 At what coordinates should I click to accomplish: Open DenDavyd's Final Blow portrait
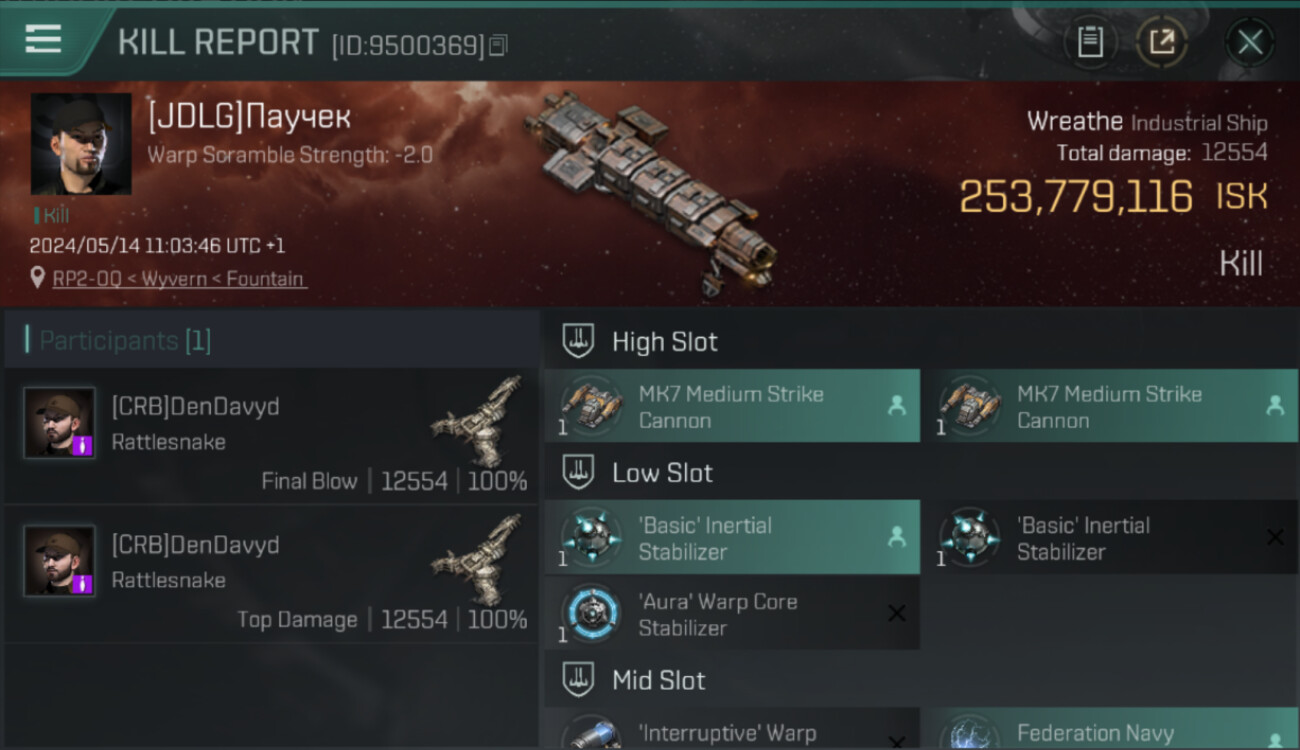click(x=60, y=423)
